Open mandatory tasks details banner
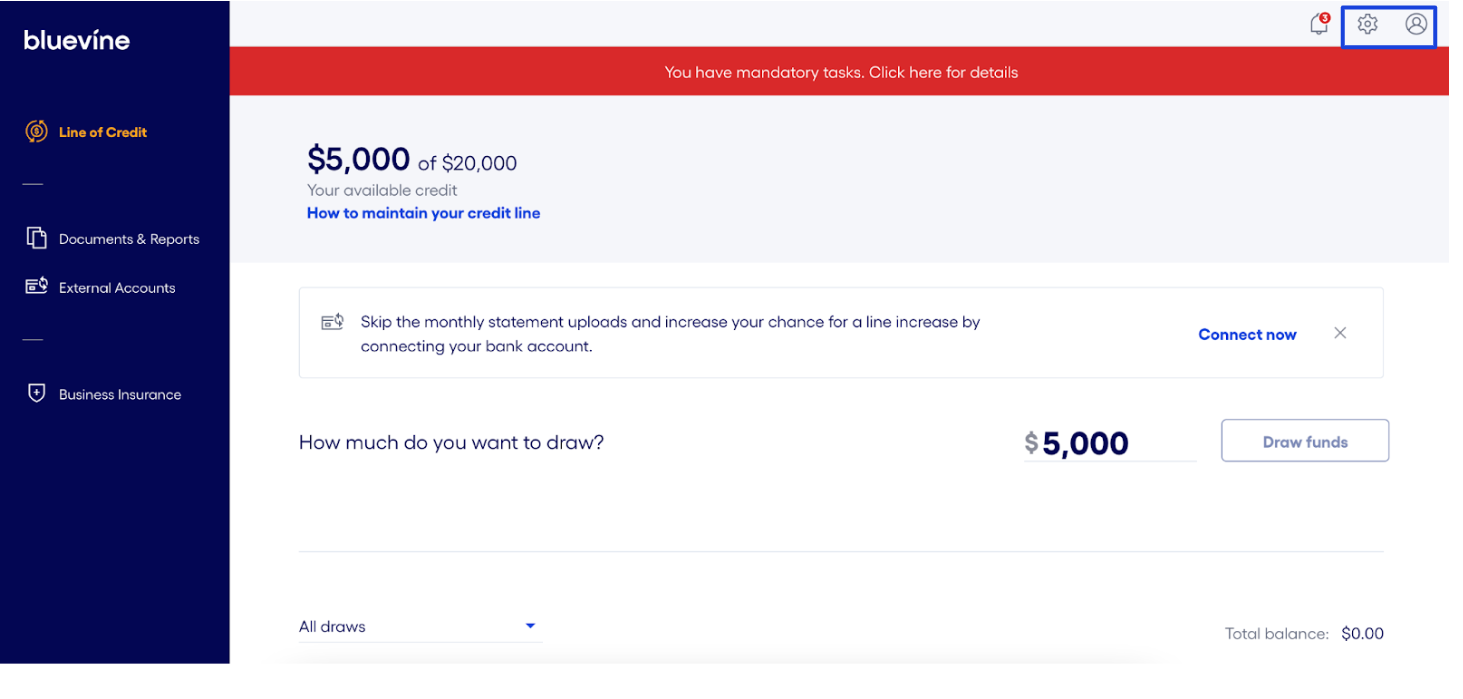This screenshot has width=1463, height=699. coord(841,71)
